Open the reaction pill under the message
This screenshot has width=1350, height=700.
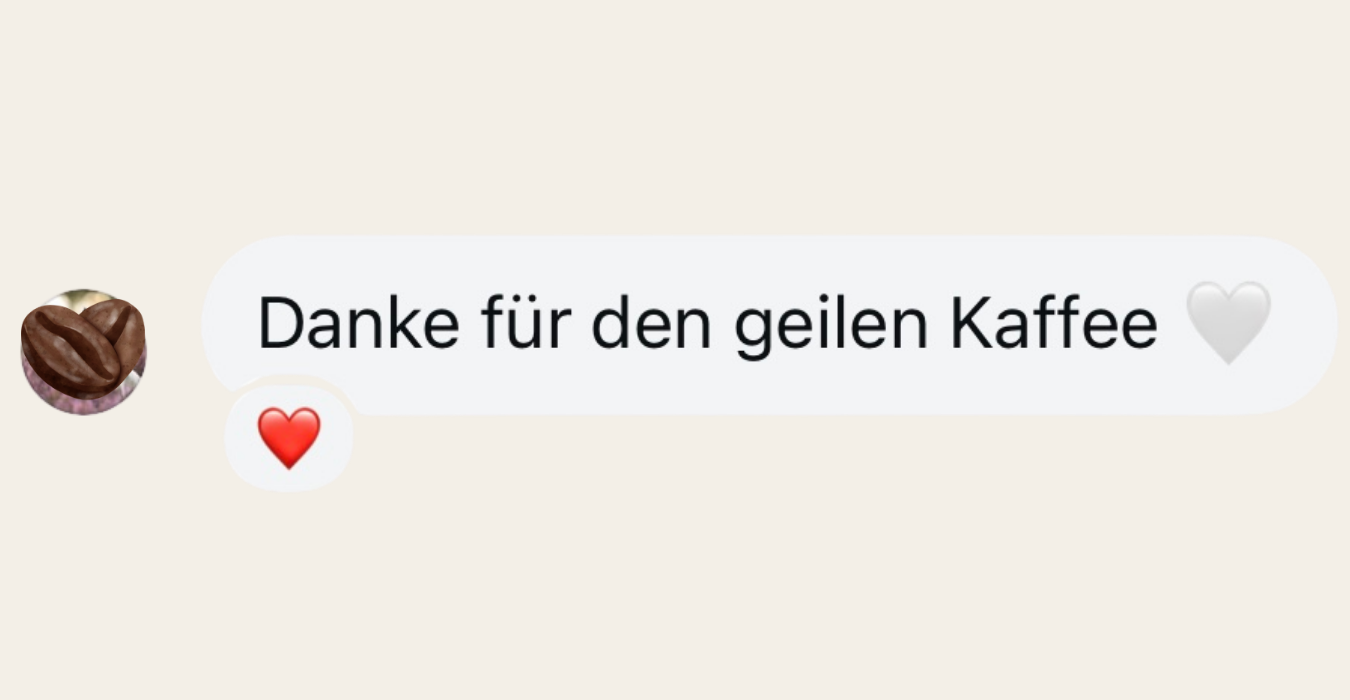point(289,438)
